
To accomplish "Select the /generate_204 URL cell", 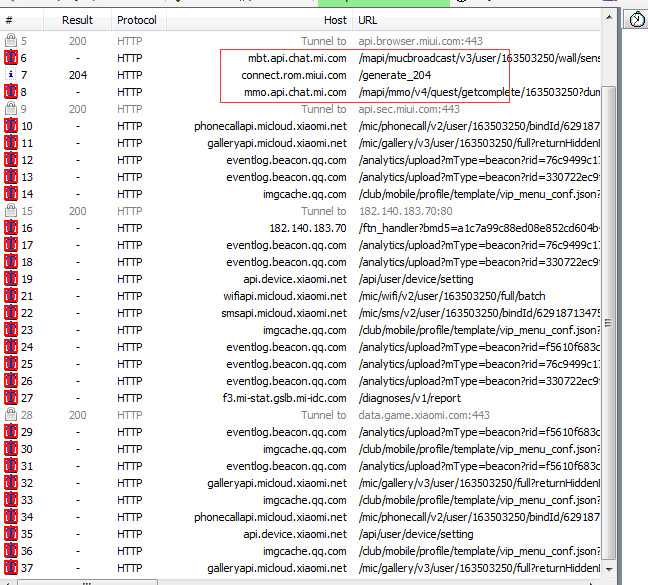I will [x=395, y=75].
